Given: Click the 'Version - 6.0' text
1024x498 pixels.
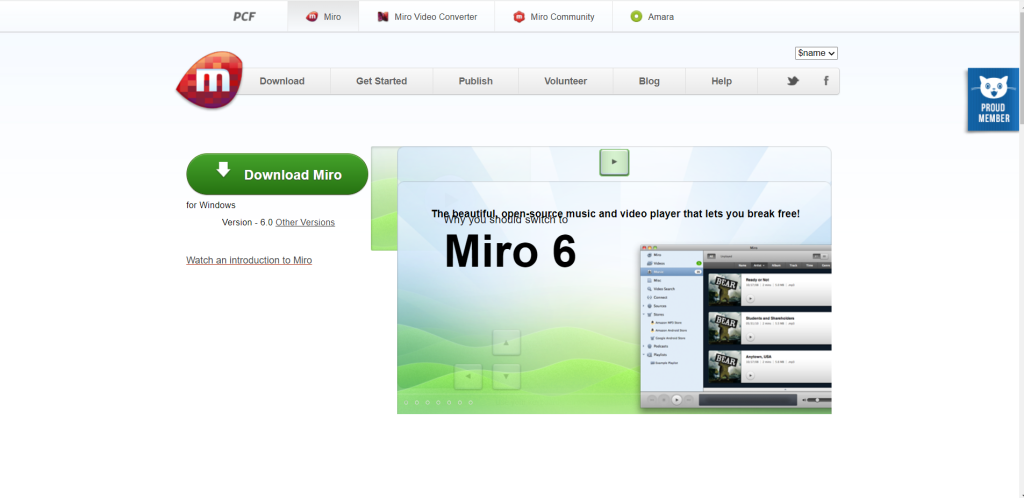Looking at the screenshot, I should (x=248, y=223).
